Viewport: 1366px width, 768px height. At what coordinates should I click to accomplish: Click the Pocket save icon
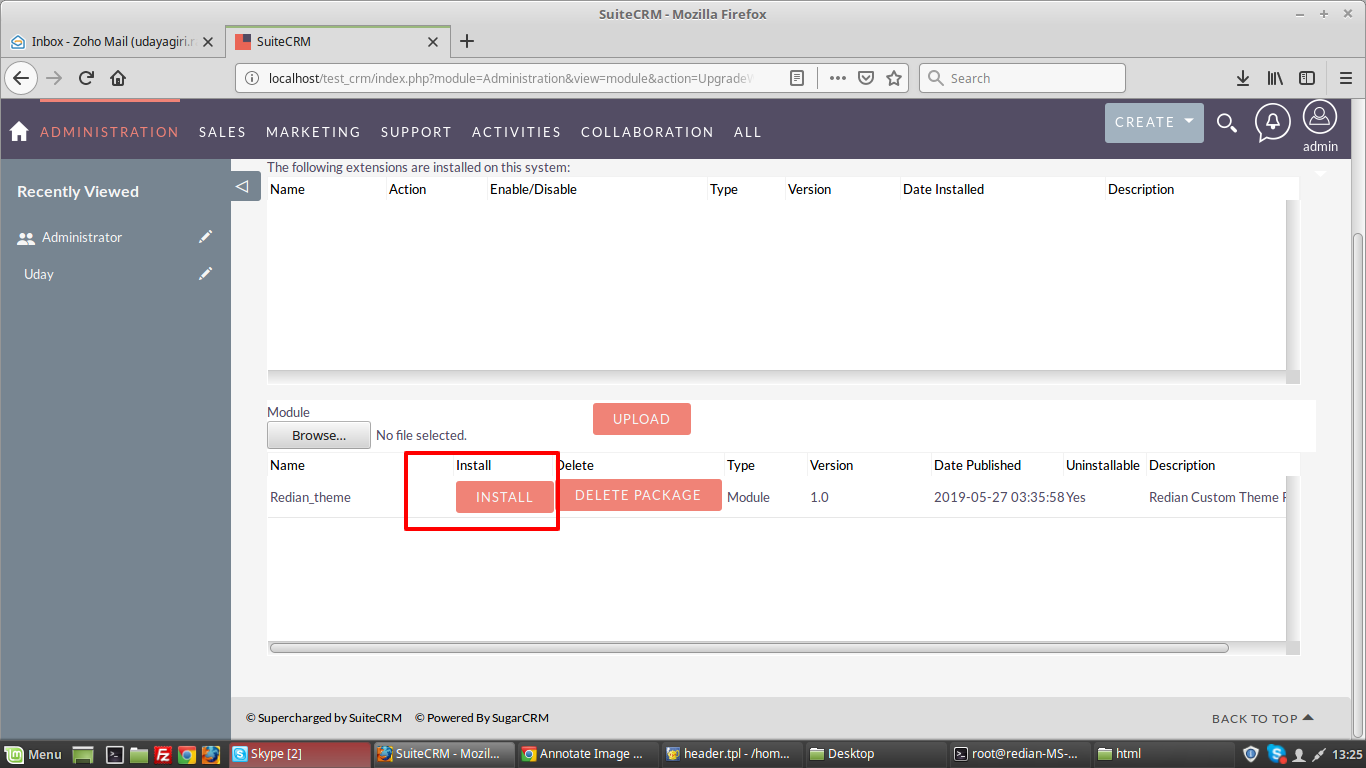(x=866, y=78)
